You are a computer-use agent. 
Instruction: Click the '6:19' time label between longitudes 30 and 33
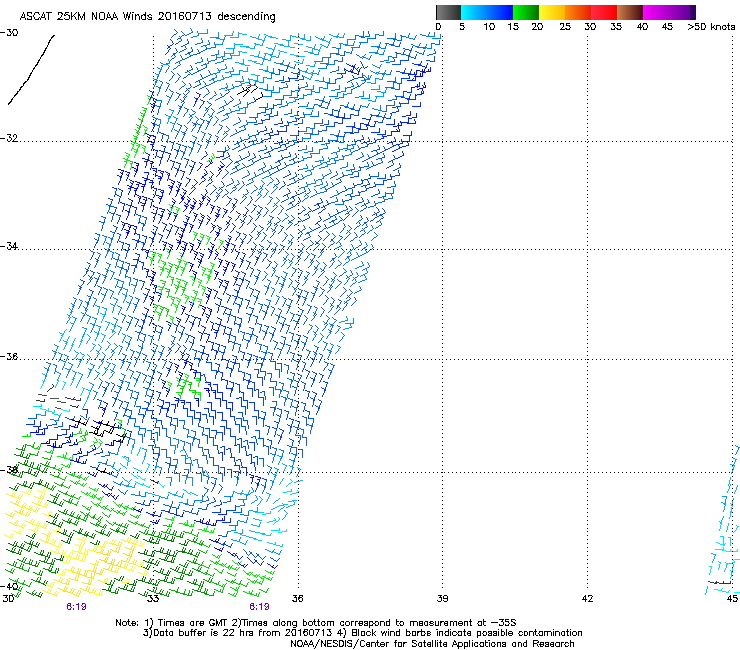pos(76,607)
